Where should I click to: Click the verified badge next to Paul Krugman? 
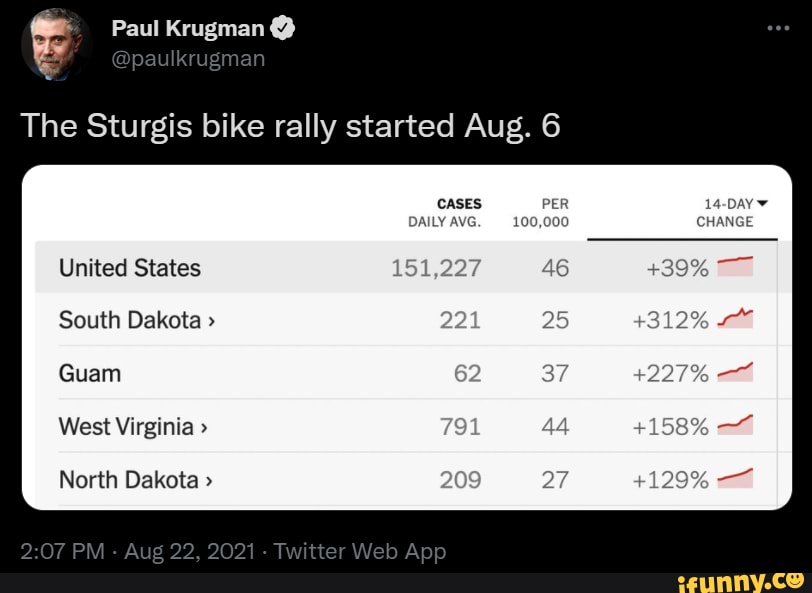click(x=283, y=30)
